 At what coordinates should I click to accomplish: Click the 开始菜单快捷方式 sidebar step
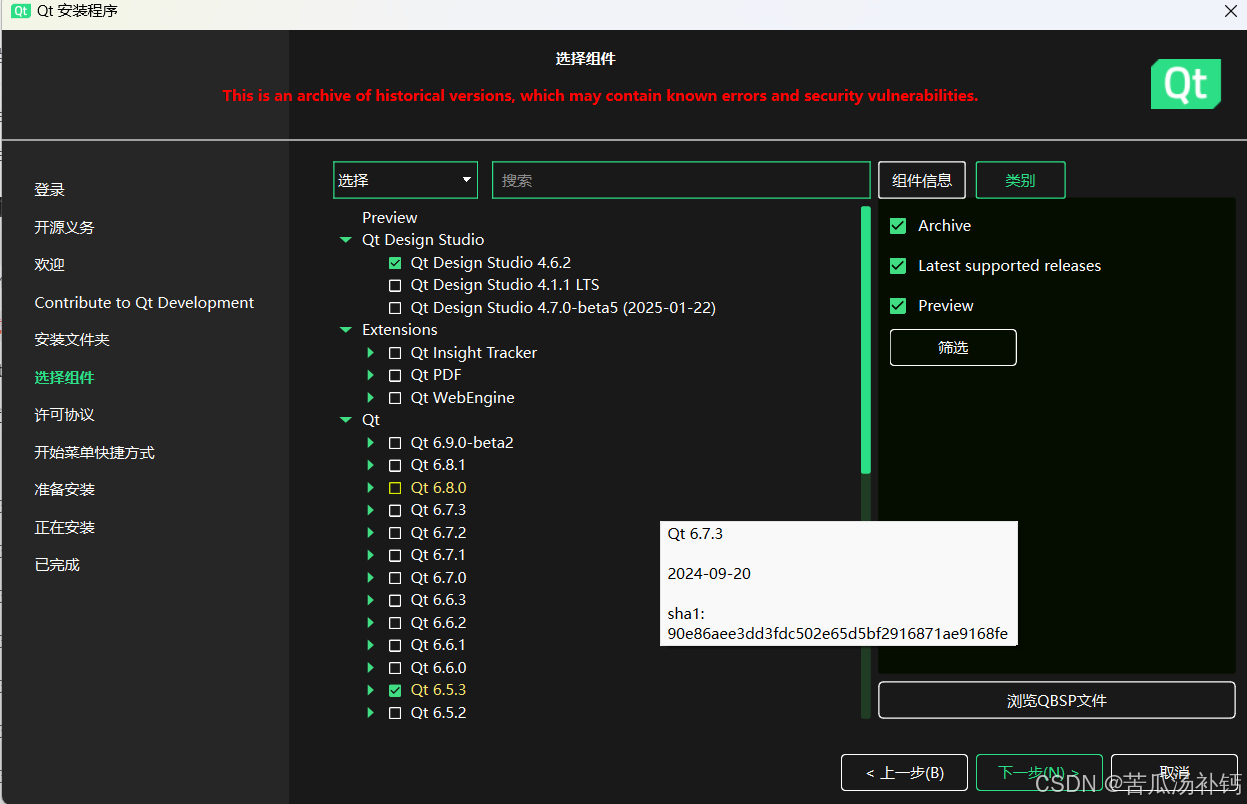(95, 452)
